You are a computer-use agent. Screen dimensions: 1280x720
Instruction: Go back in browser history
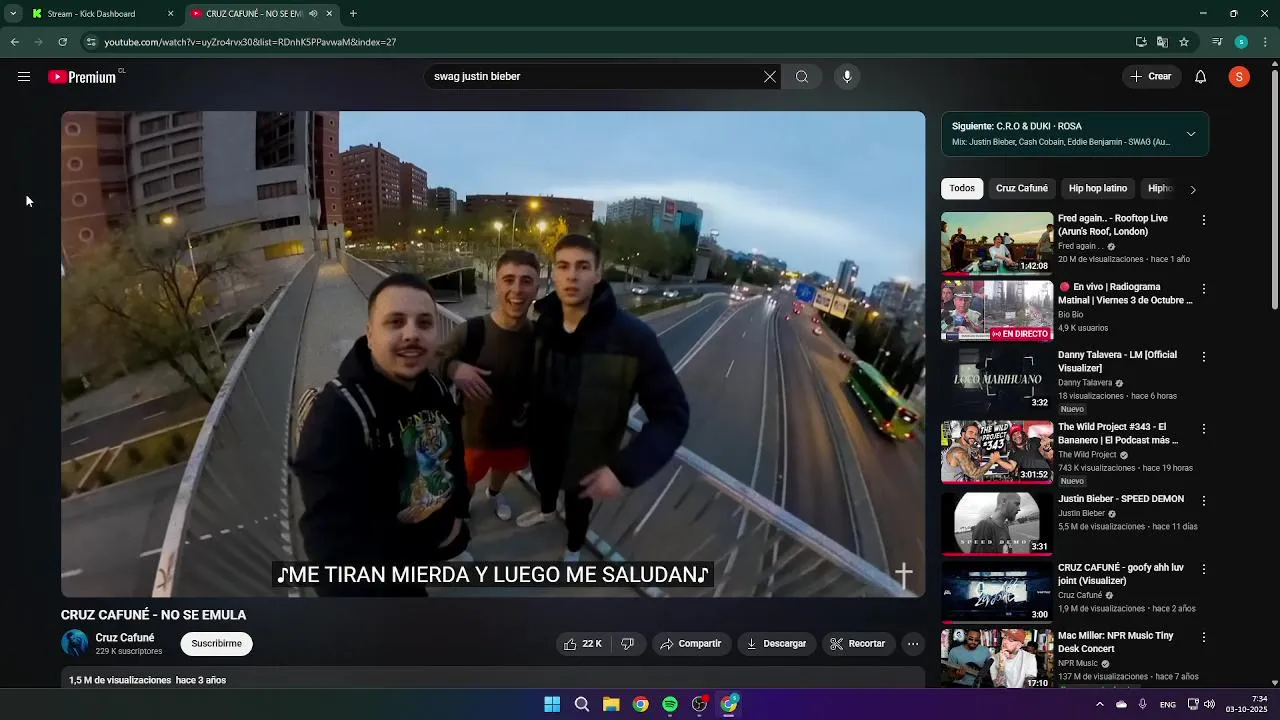[14, 42]
